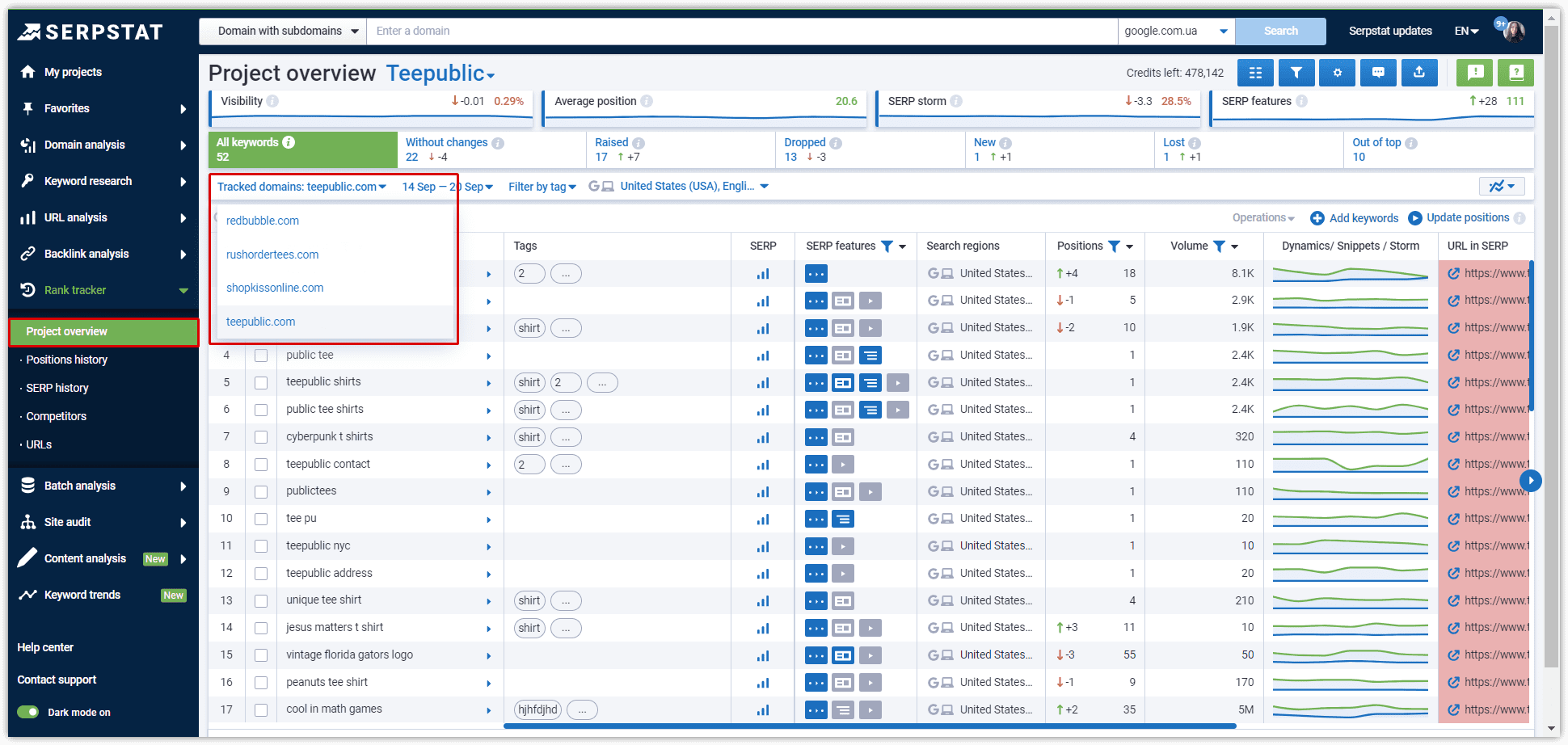Open the date range 14 Sep dropdown

pos(447,187)
